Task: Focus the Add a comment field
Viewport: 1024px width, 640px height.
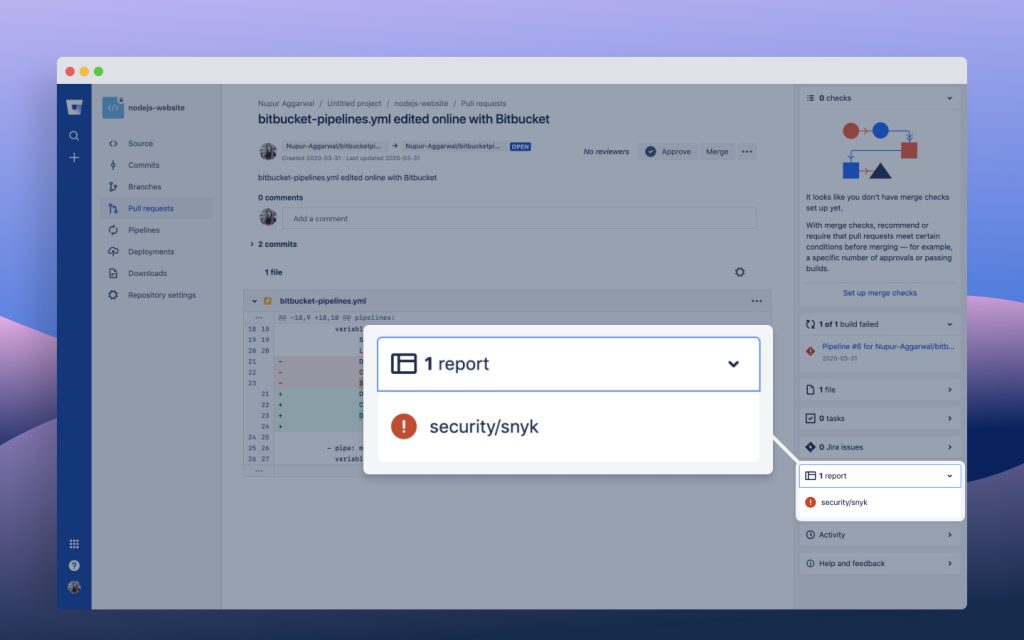Action: 519,219
